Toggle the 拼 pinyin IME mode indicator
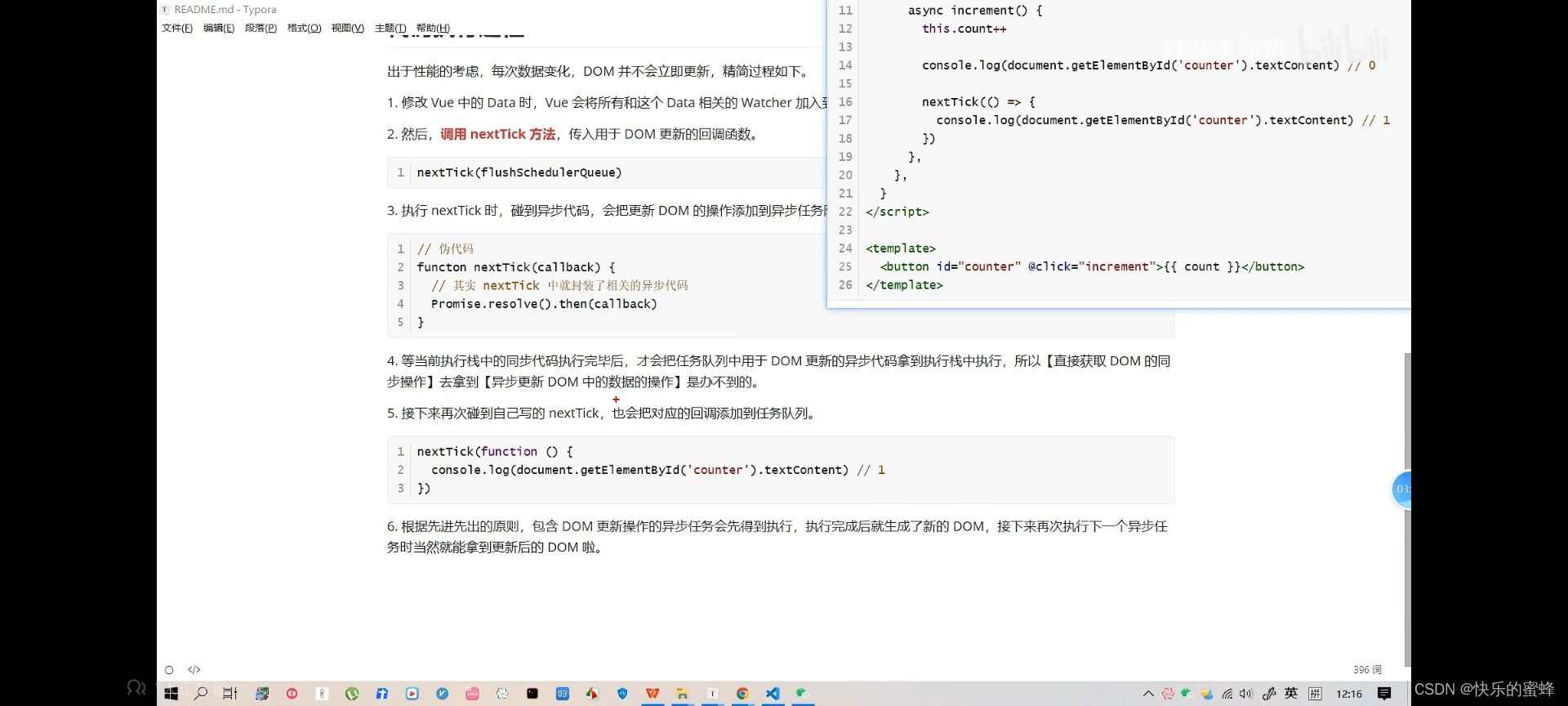The height and width of the screenshot is (706, 1568). 1315,694
